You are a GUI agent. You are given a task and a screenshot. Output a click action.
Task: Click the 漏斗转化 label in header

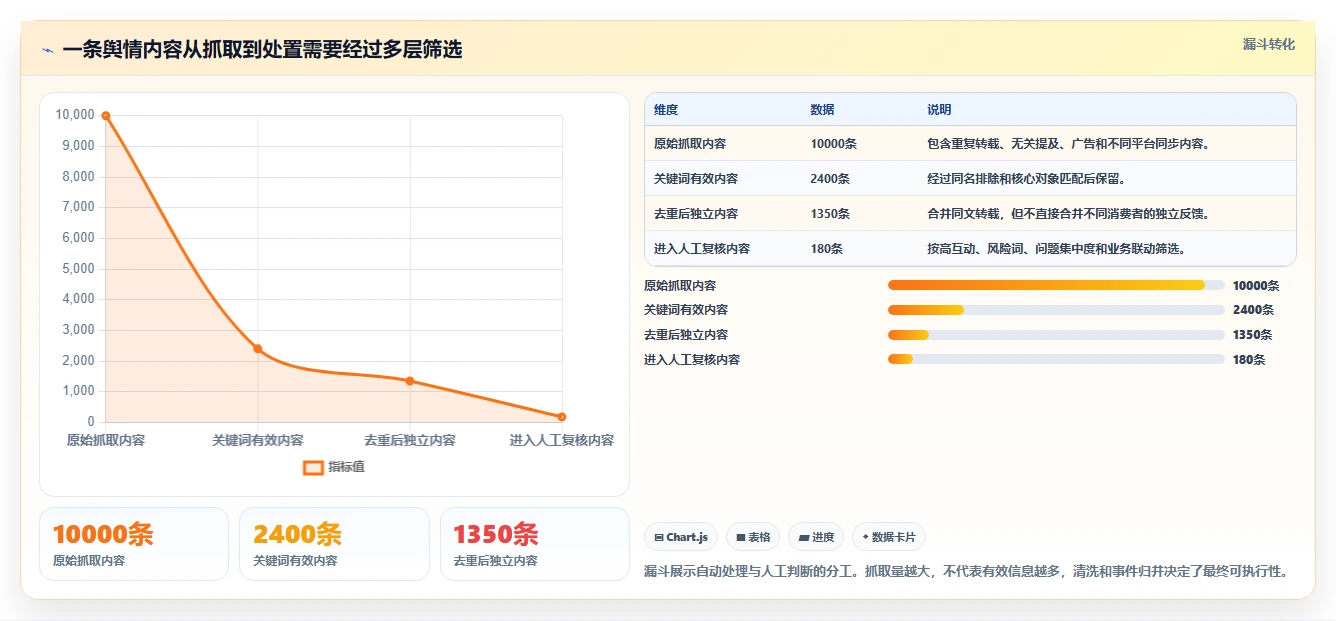[x=1269, y=44]
